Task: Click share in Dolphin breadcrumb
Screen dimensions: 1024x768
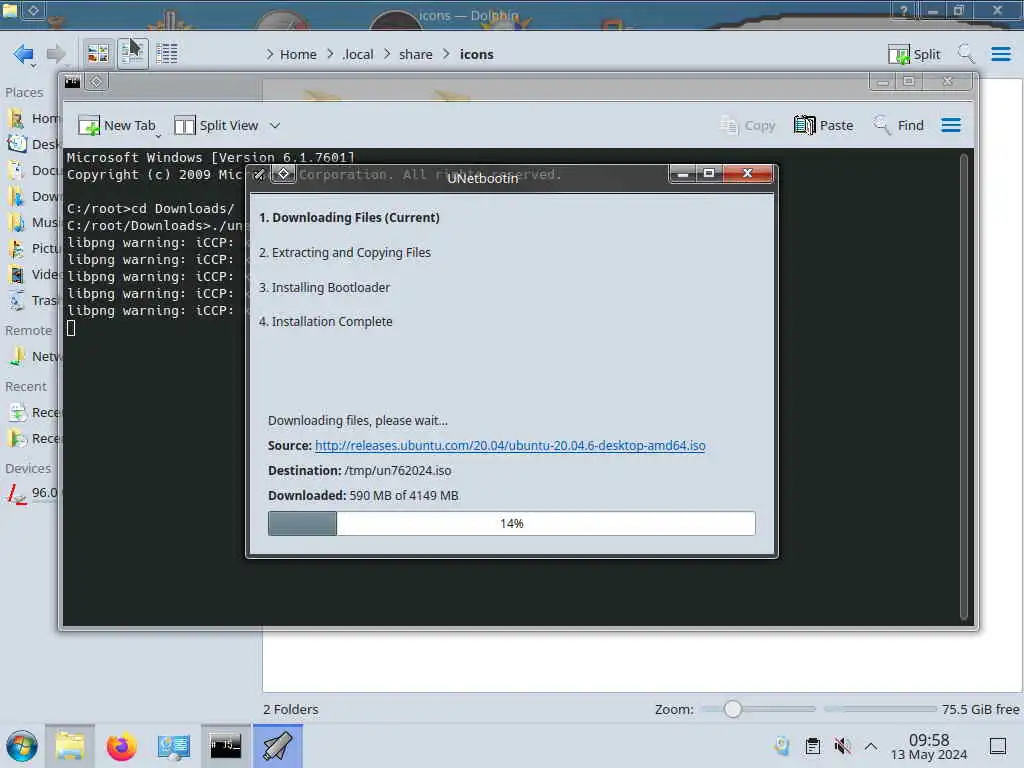Action: (x=415, y=54)
